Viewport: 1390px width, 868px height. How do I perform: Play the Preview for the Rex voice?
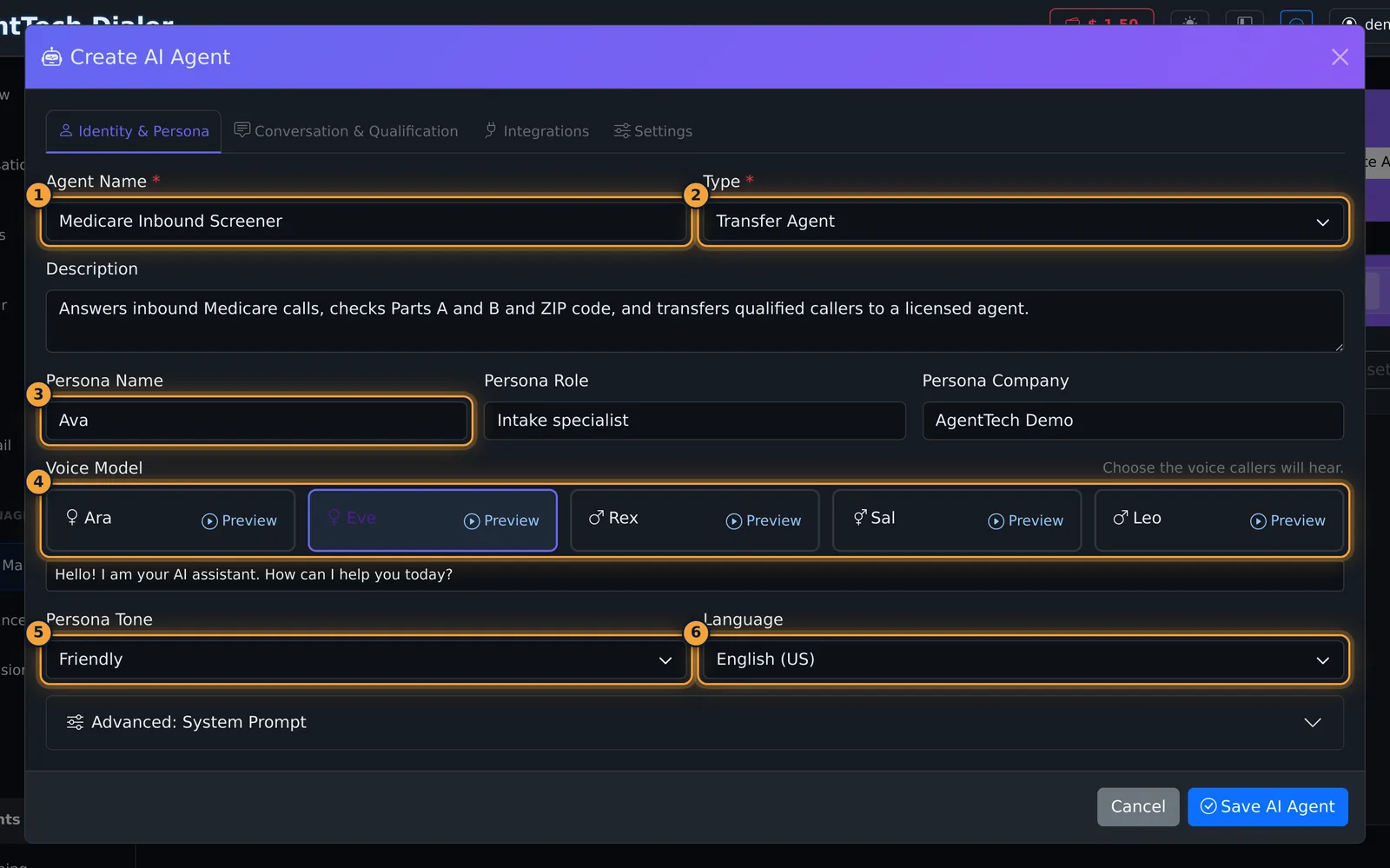tap(764, 520)
